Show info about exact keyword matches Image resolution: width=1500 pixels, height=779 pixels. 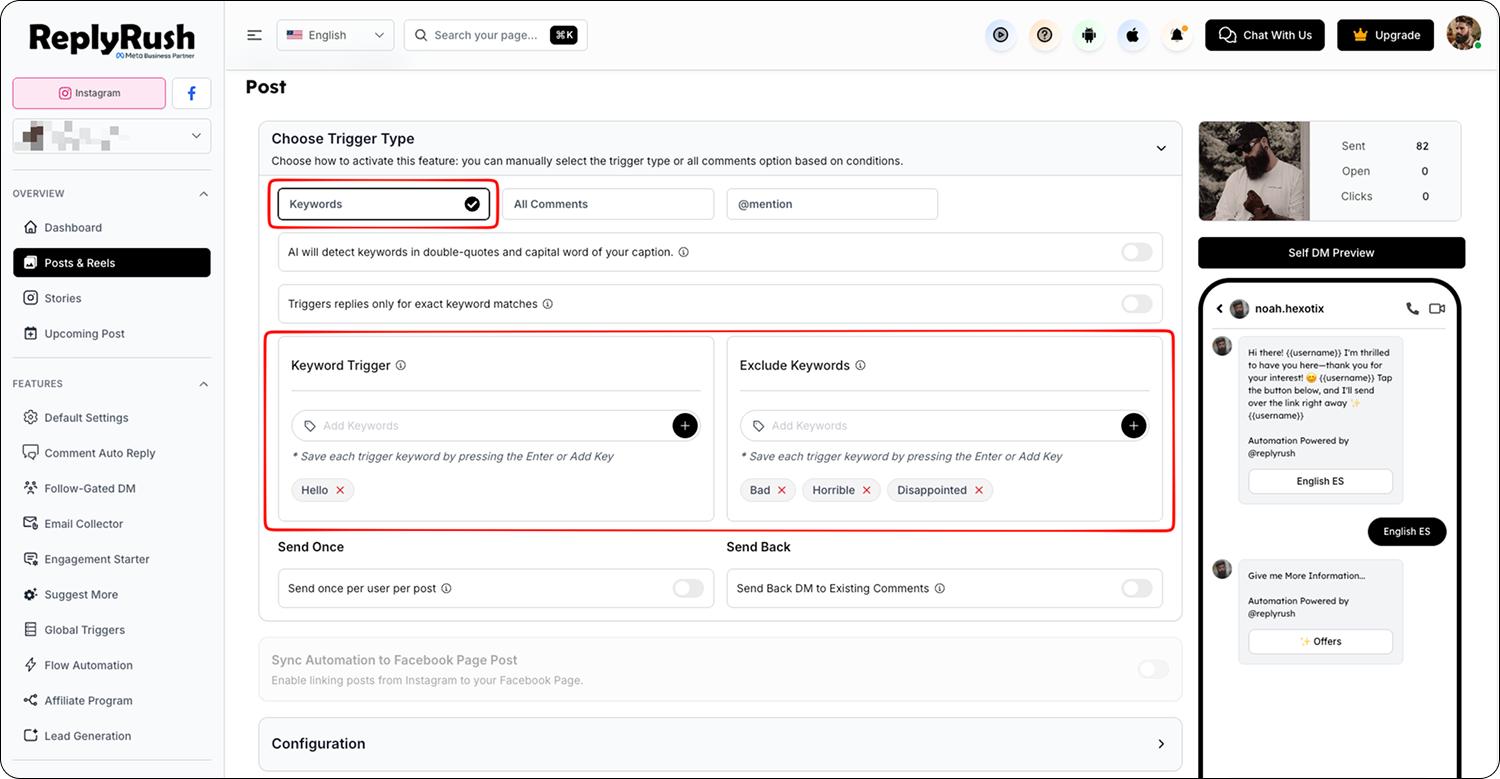tap(548, 304)
